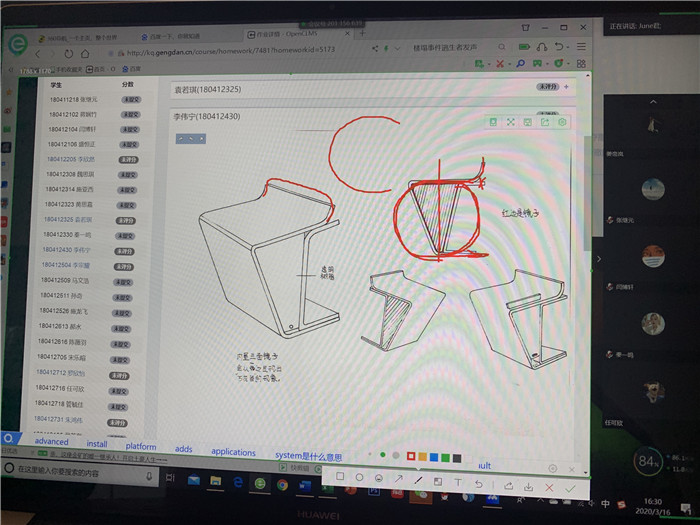Choose the arrow drawing tool
Image resolution: width=700 pixels, height=525 pixels.
coord(398,479)
